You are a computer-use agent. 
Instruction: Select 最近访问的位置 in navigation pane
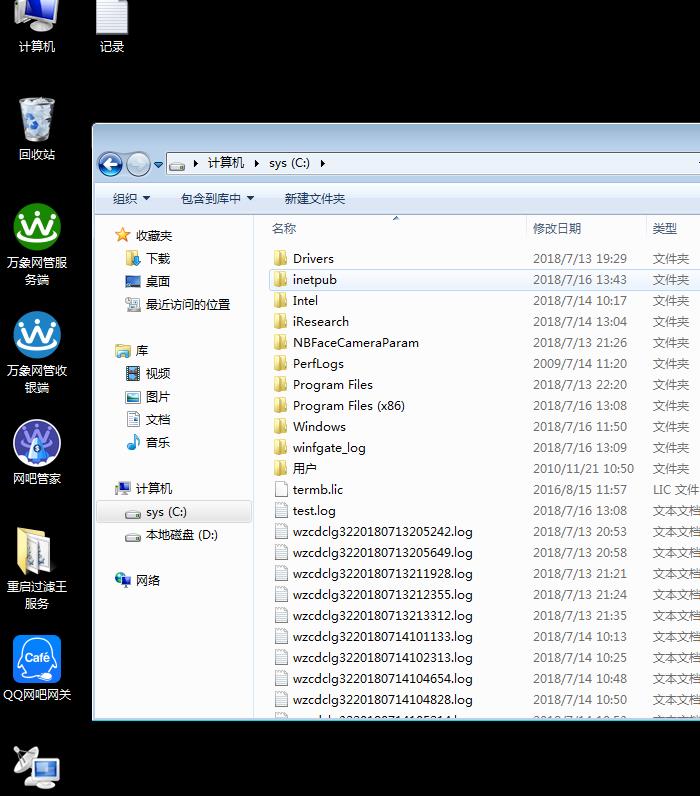click(178, 305)
